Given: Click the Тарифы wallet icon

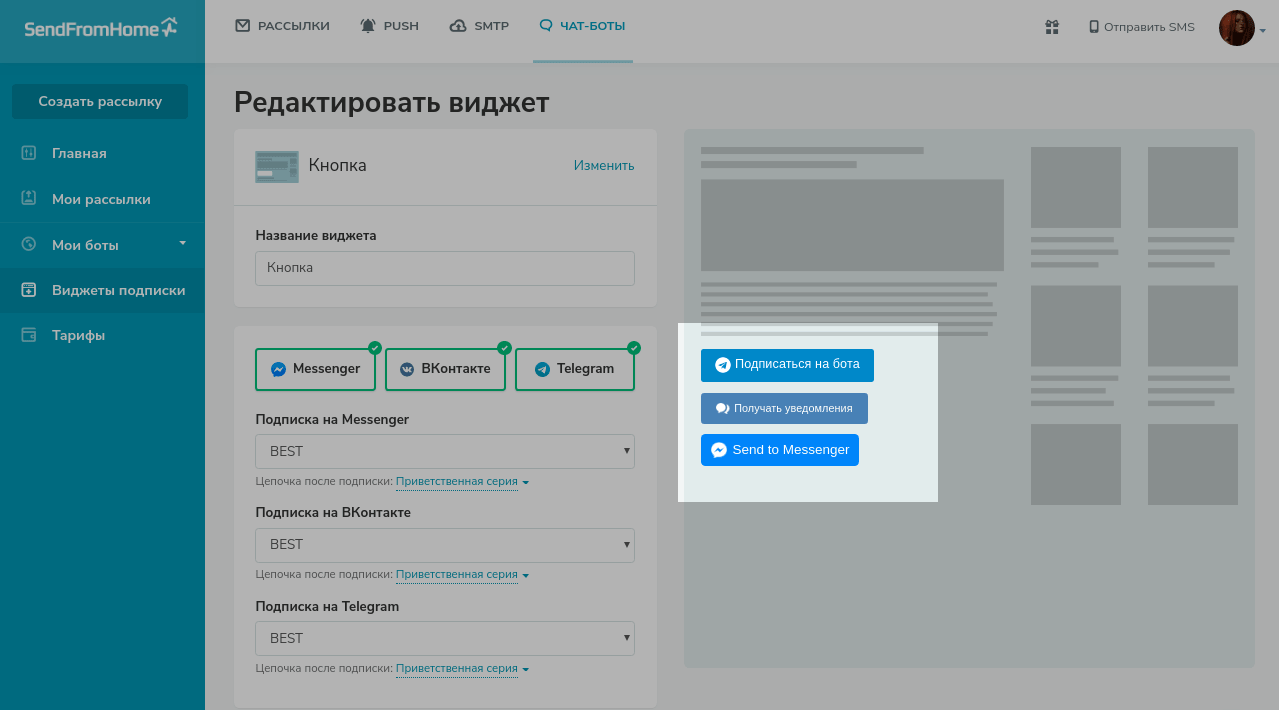Looking at the screenshot, I should pos(29,335).
